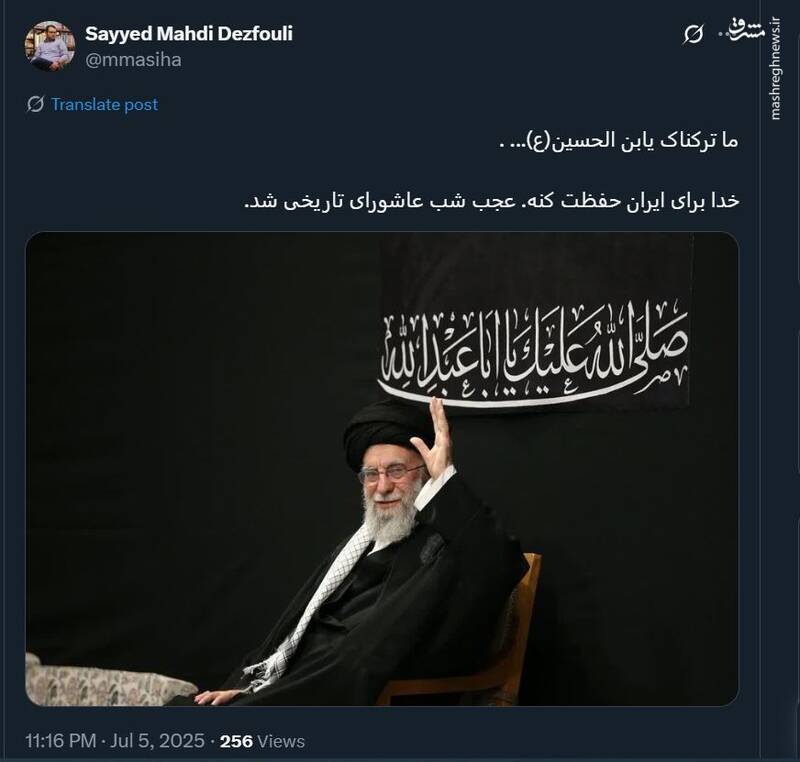Click the Grok icon beside the three dots
800x762 pixels.
[x=693, y=35]
